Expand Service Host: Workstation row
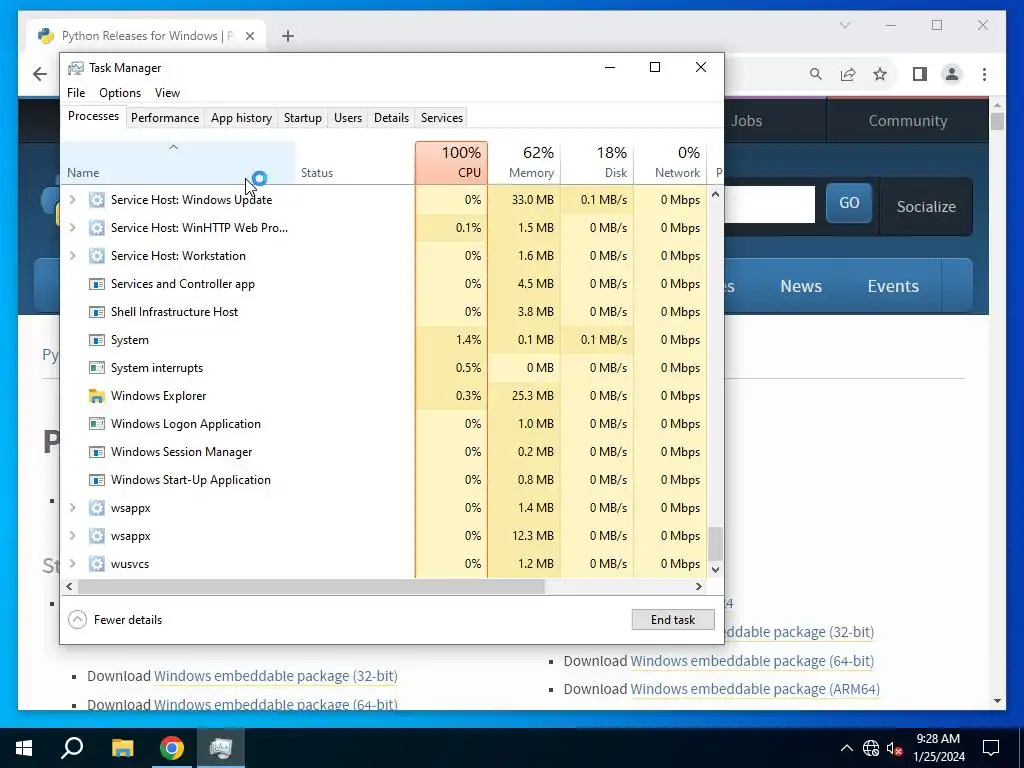 coord(72,256)
